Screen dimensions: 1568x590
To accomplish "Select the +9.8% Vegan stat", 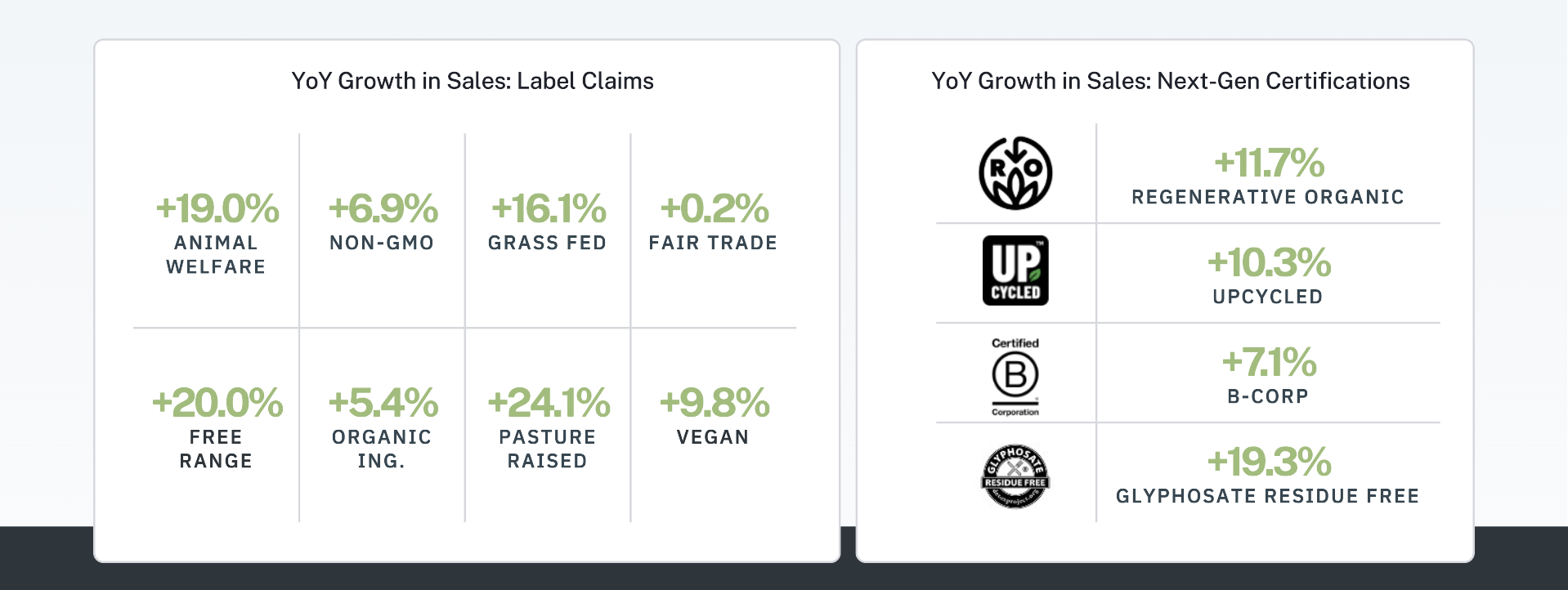I will [714, 415].
